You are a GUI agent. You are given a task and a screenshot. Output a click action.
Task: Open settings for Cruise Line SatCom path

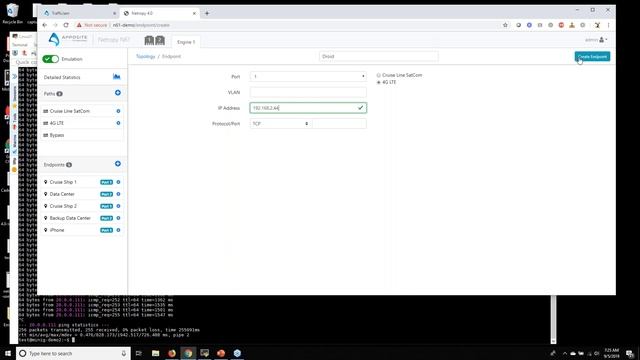118,111
